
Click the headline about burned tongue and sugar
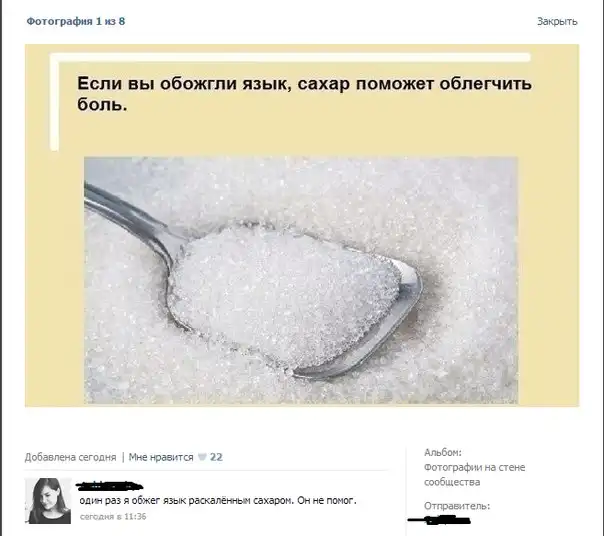click(x=304, y=93)
